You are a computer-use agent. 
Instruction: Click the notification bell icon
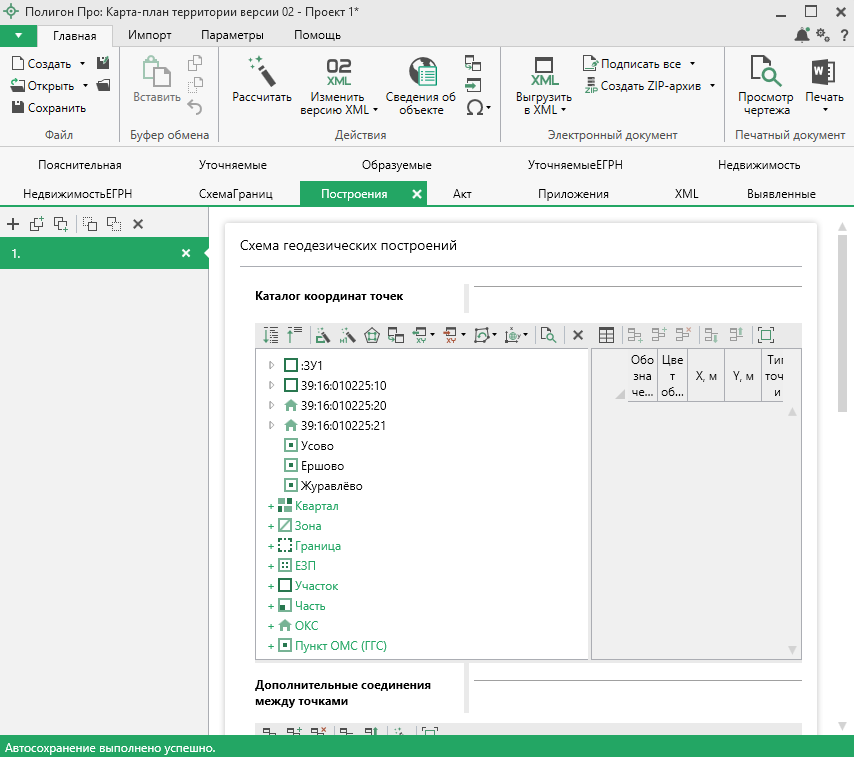(x=802, y=35)
